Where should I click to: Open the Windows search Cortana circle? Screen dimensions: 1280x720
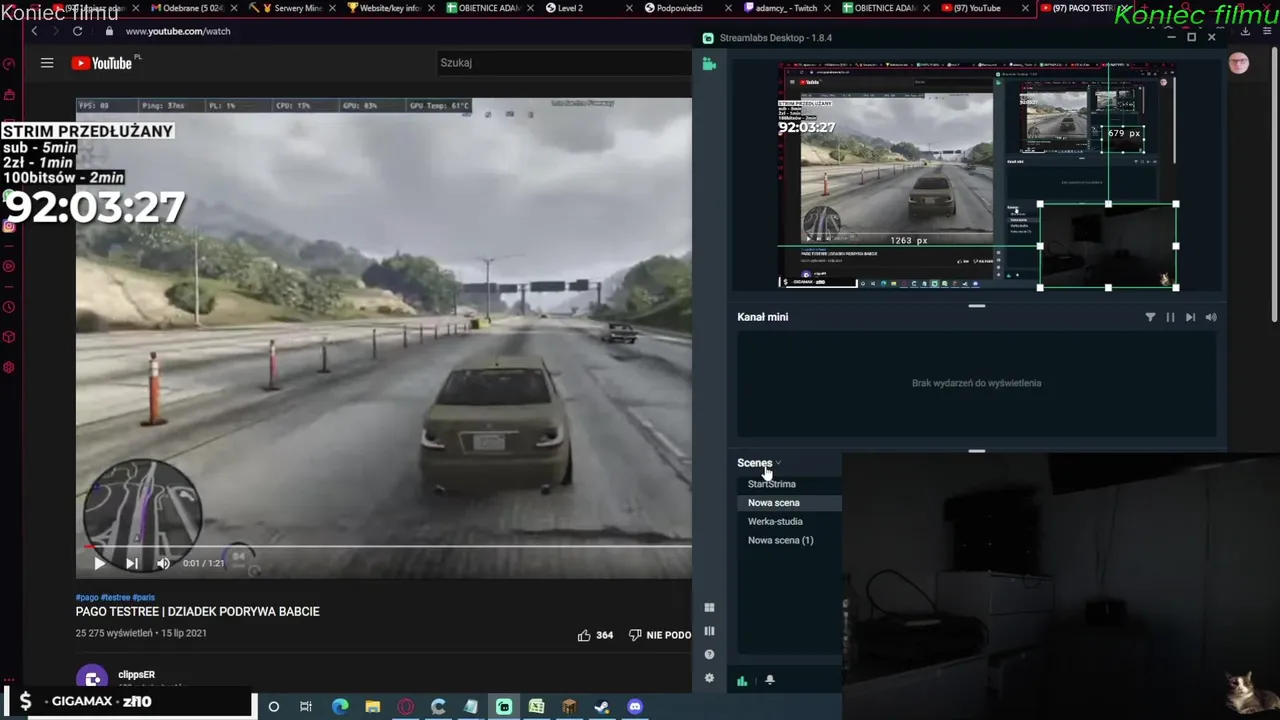273,707
